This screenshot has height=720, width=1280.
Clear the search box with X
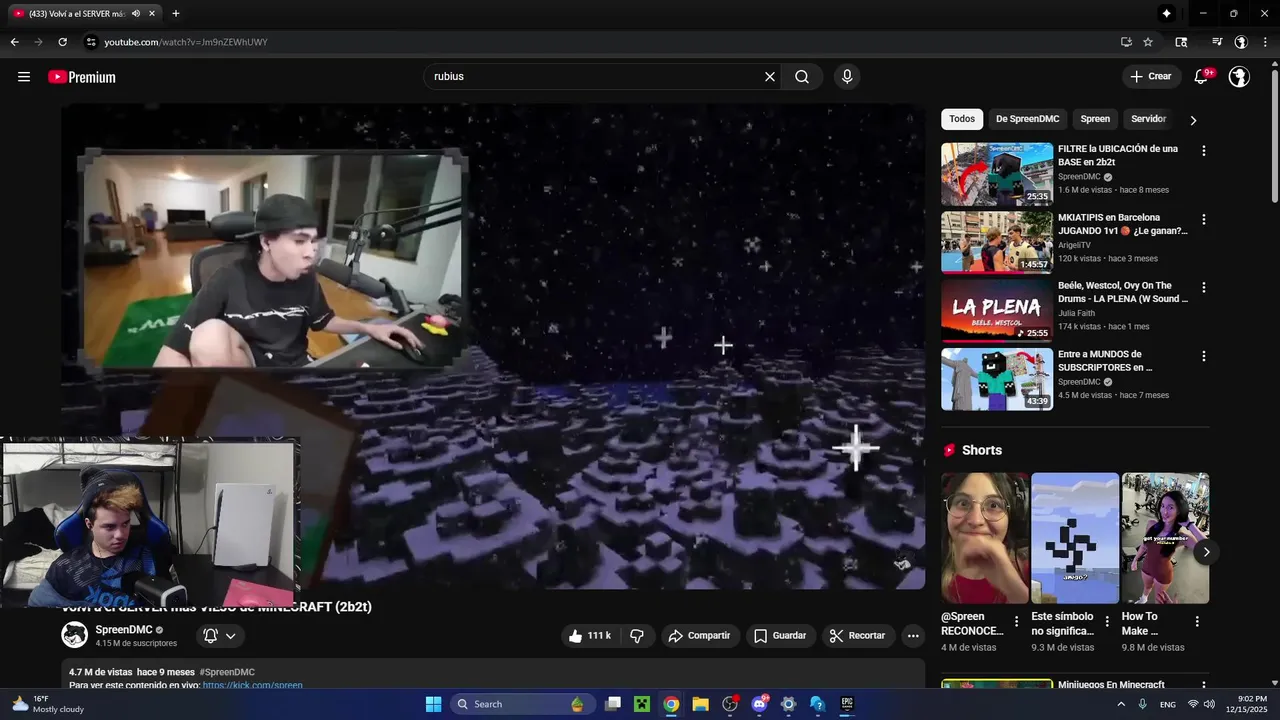[x=770, y=77]
